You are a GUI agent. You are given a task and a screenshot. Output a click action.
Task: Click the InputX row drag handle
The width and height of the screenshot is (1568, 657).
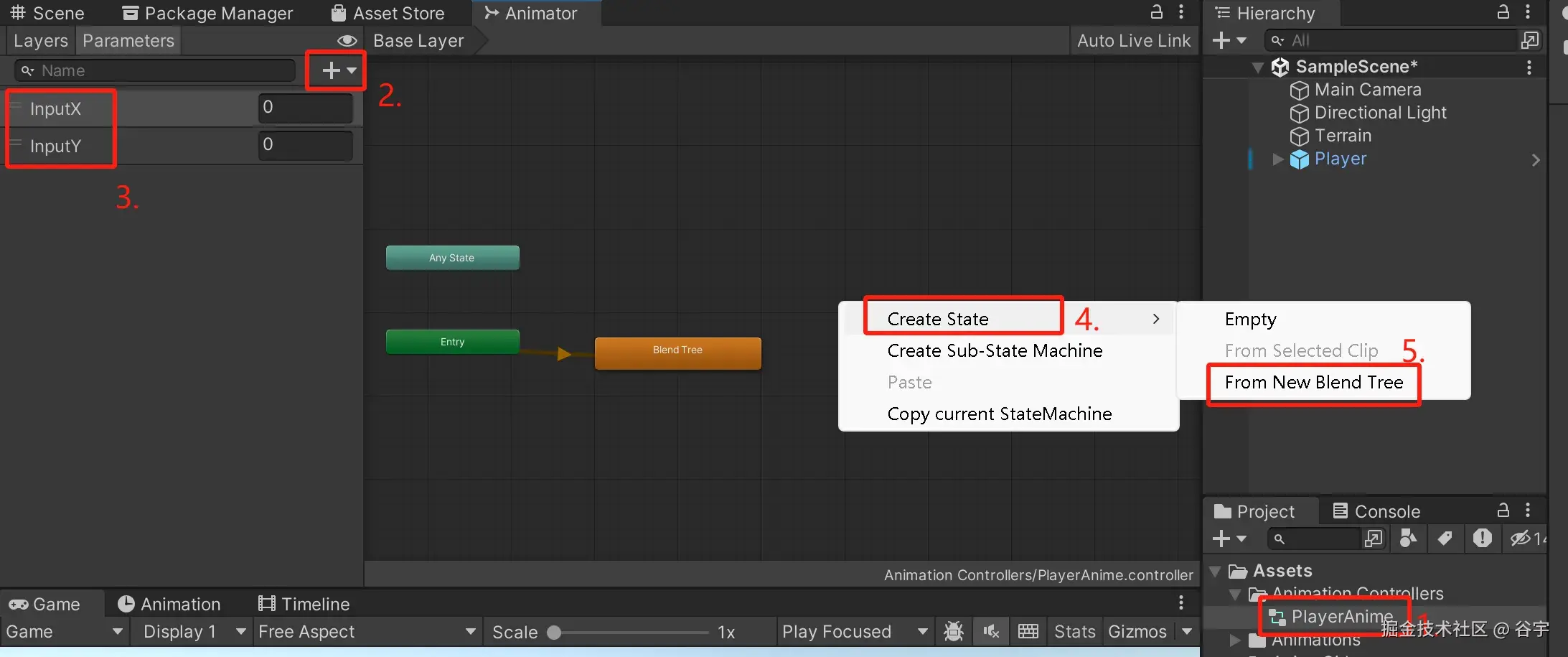tap(15, 107)
